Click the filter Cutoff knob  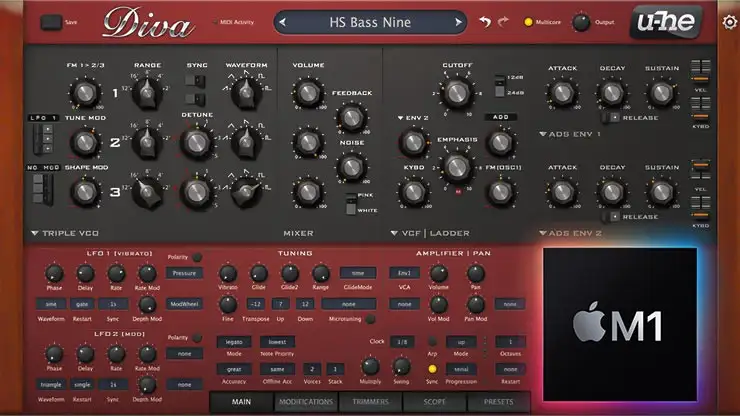tap(456, 93)
